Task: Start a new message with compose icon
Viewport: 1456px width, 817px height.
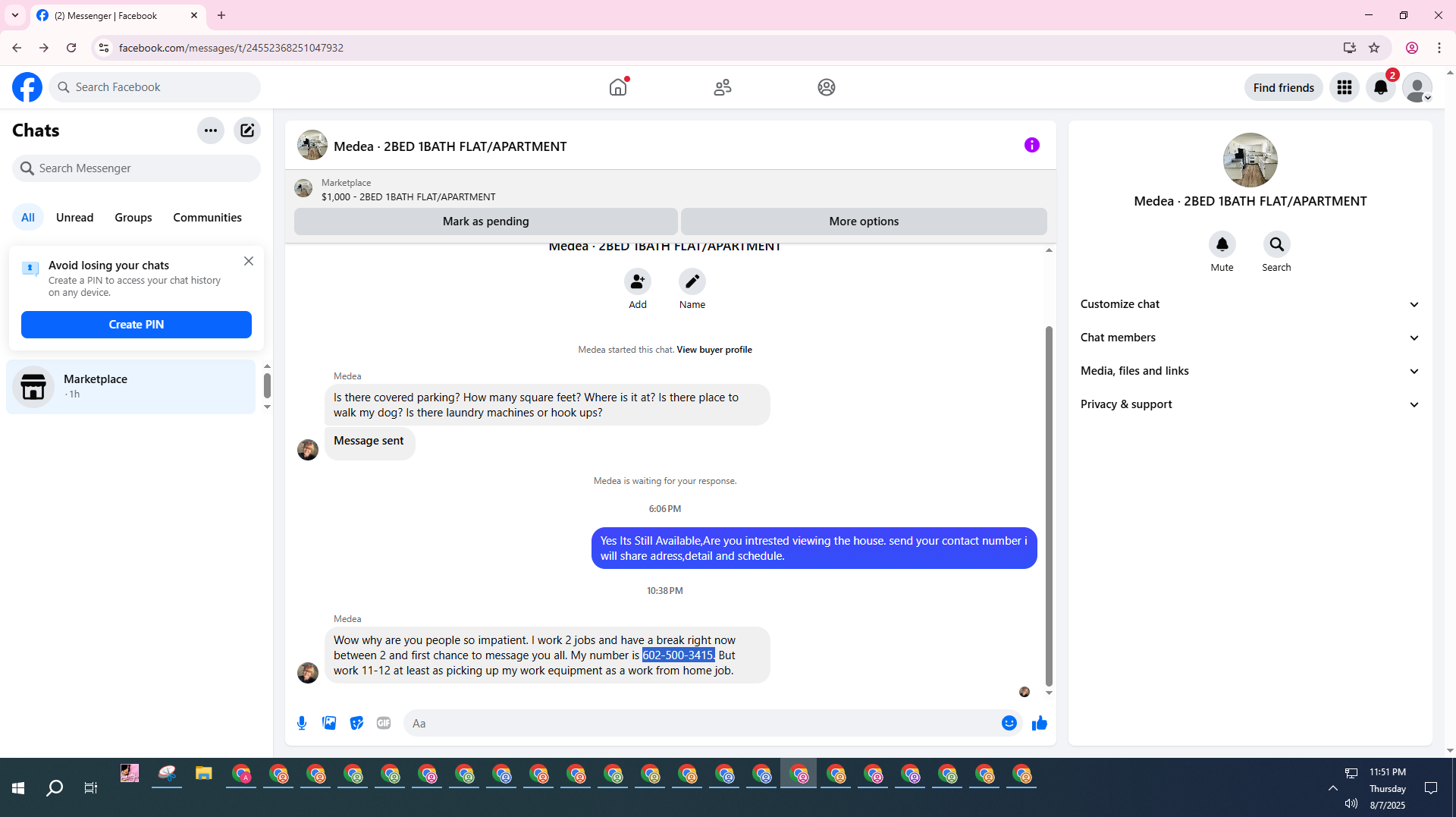Action: point(247,130)
